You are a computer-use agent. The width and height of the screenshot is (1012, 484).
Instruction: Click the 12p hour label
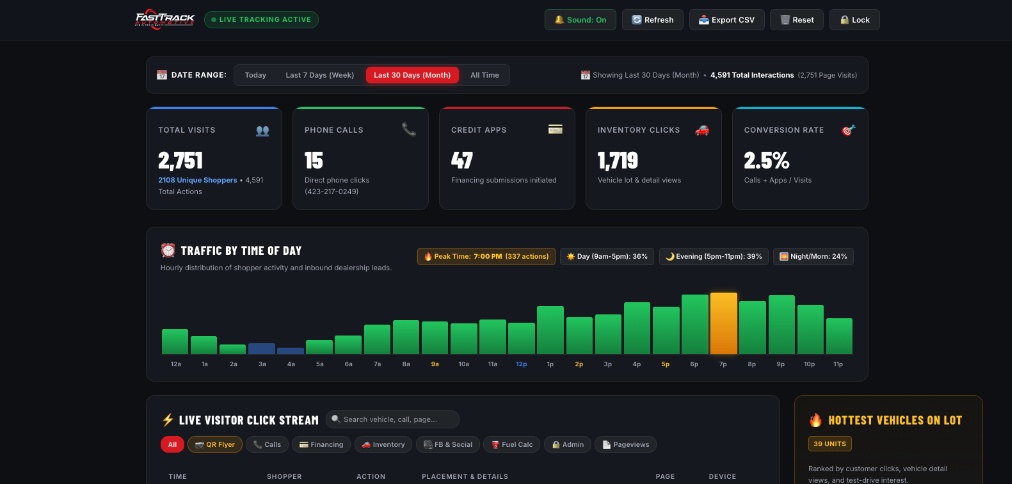click(x=521, y=364)
